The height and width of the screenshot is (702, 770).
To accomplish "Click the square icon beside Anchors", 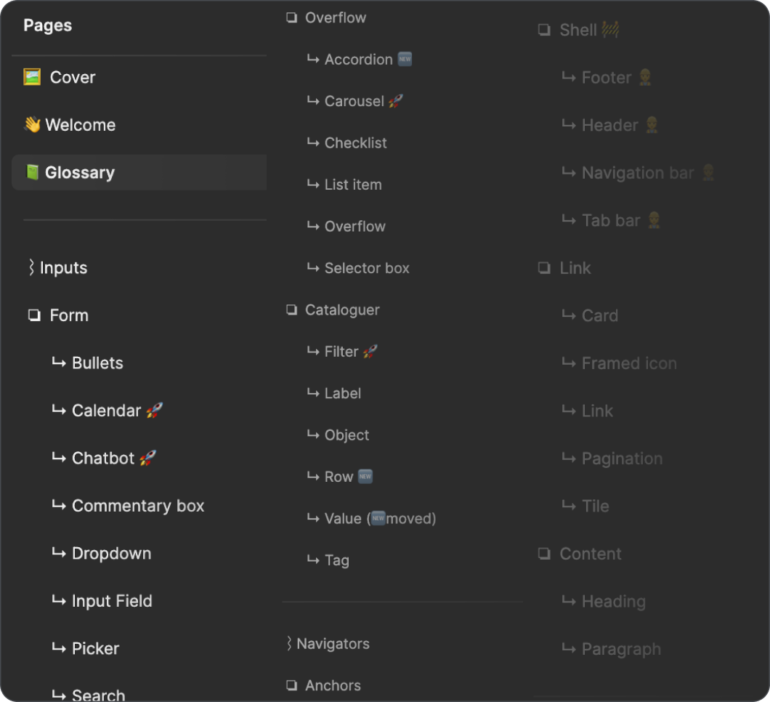I will coord(292,686).
